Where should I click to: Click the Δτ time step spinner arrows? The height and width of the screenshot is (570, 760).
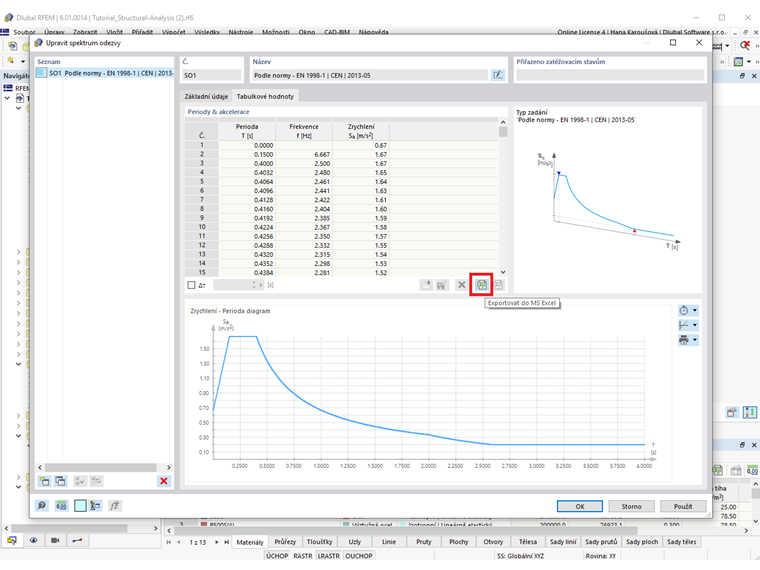(x=254, y=285)
